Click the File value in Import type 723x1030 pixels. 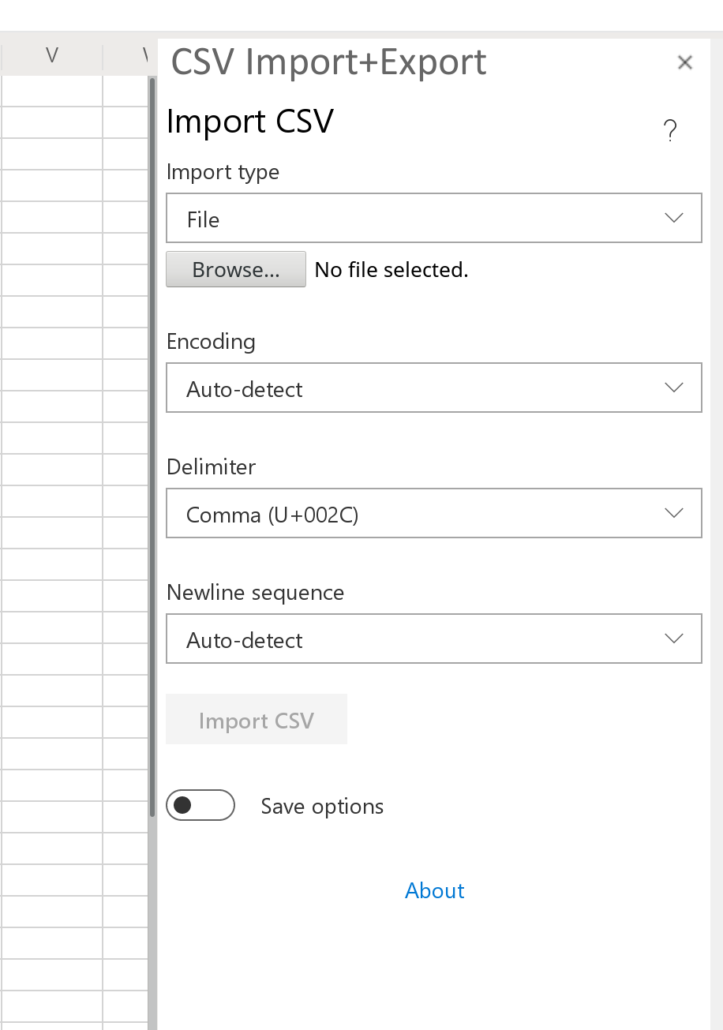point(203,219)
